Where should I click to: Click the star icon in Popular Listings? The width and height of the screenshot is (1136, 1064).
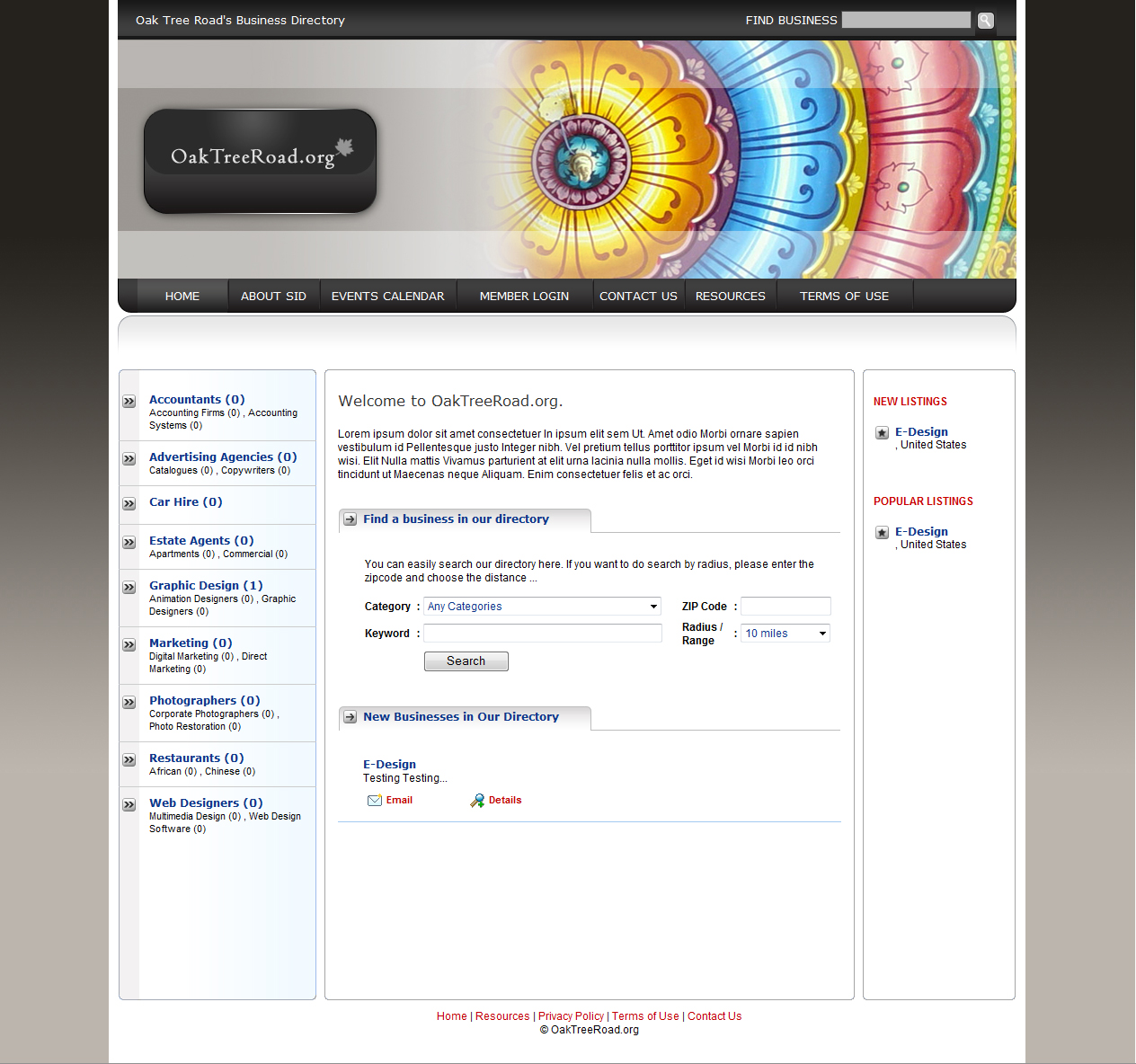tap(882, 533)
